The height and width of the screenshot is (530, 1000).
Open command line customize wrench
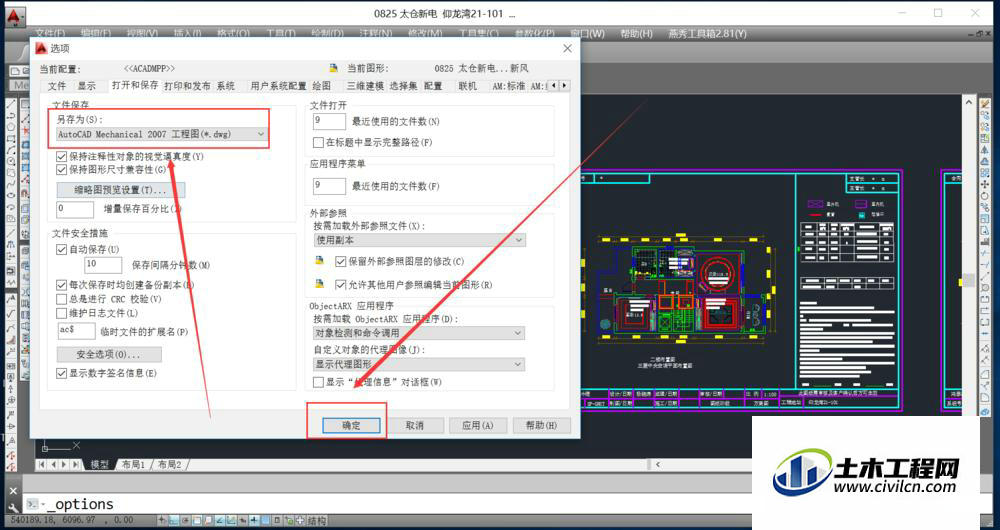pyautogui.click(x=12, y=508)
